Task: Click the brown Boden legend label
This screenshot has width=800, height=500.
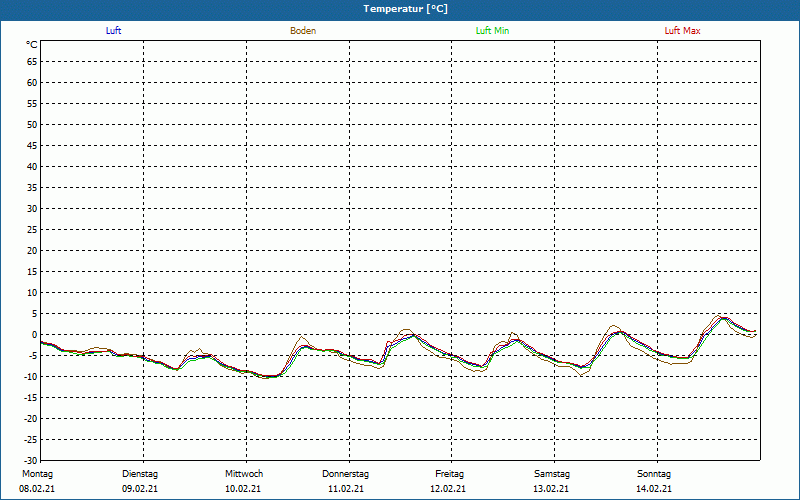Action: click(x=303, y=31)
